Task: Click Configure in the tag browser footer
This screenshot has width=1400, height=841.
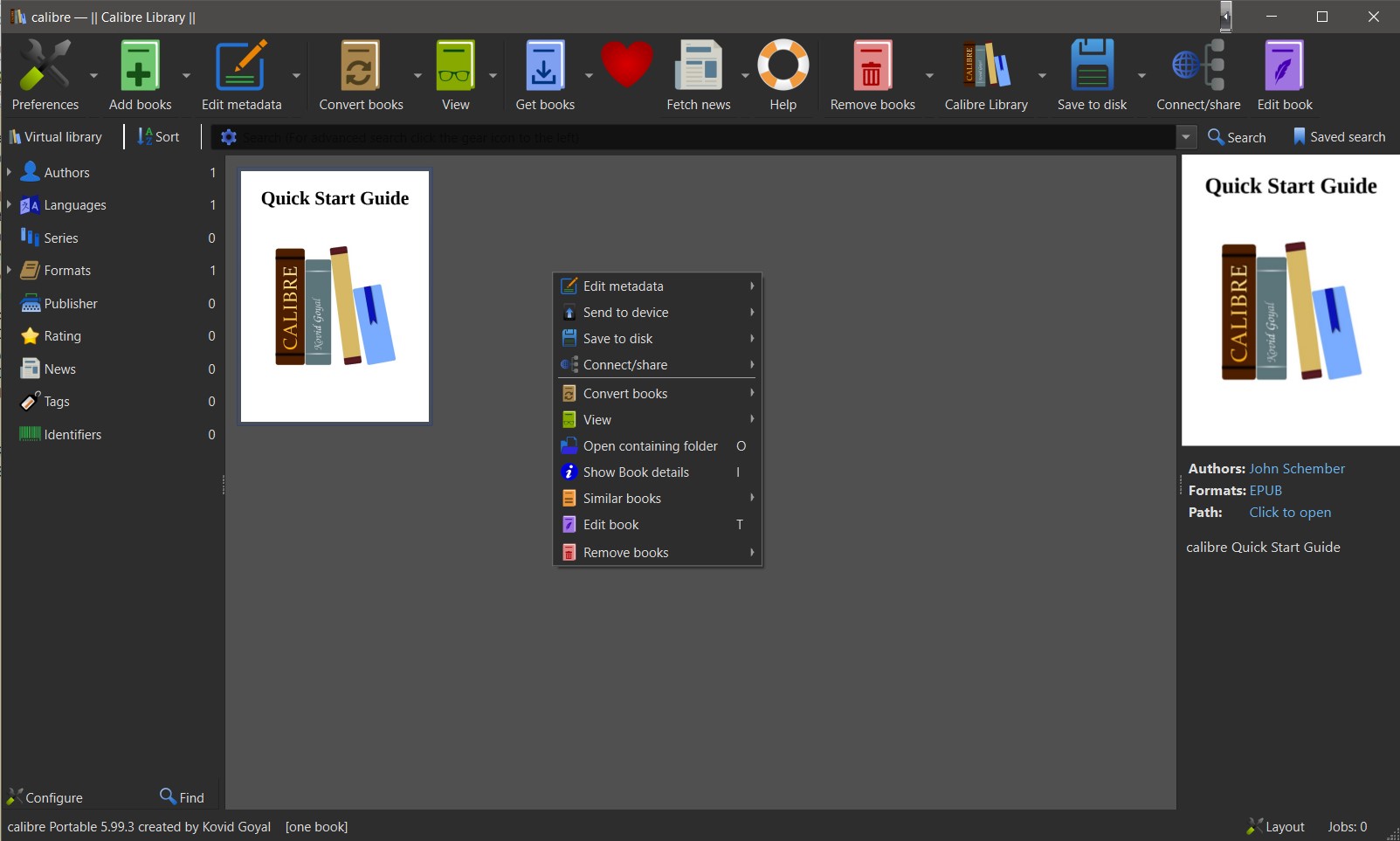Action: pos(45,797)
